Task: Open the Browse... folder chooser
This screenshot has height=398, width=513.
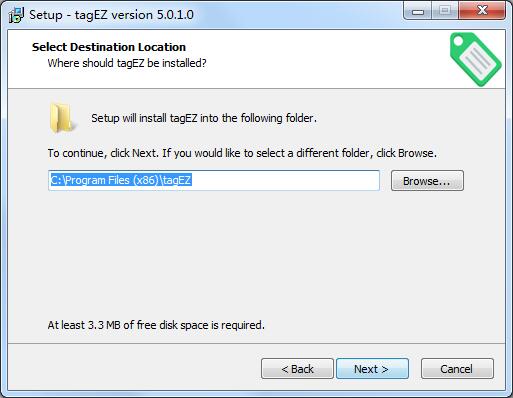Action: click(x=427, y=181)
